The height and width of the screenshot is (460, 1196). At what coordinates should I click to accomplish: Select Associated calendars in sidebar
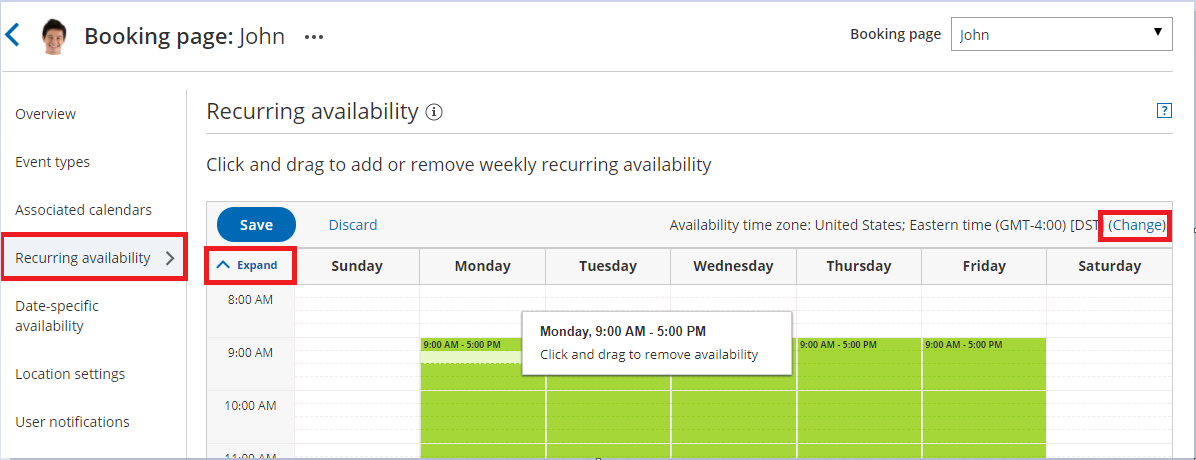[83, 210]
